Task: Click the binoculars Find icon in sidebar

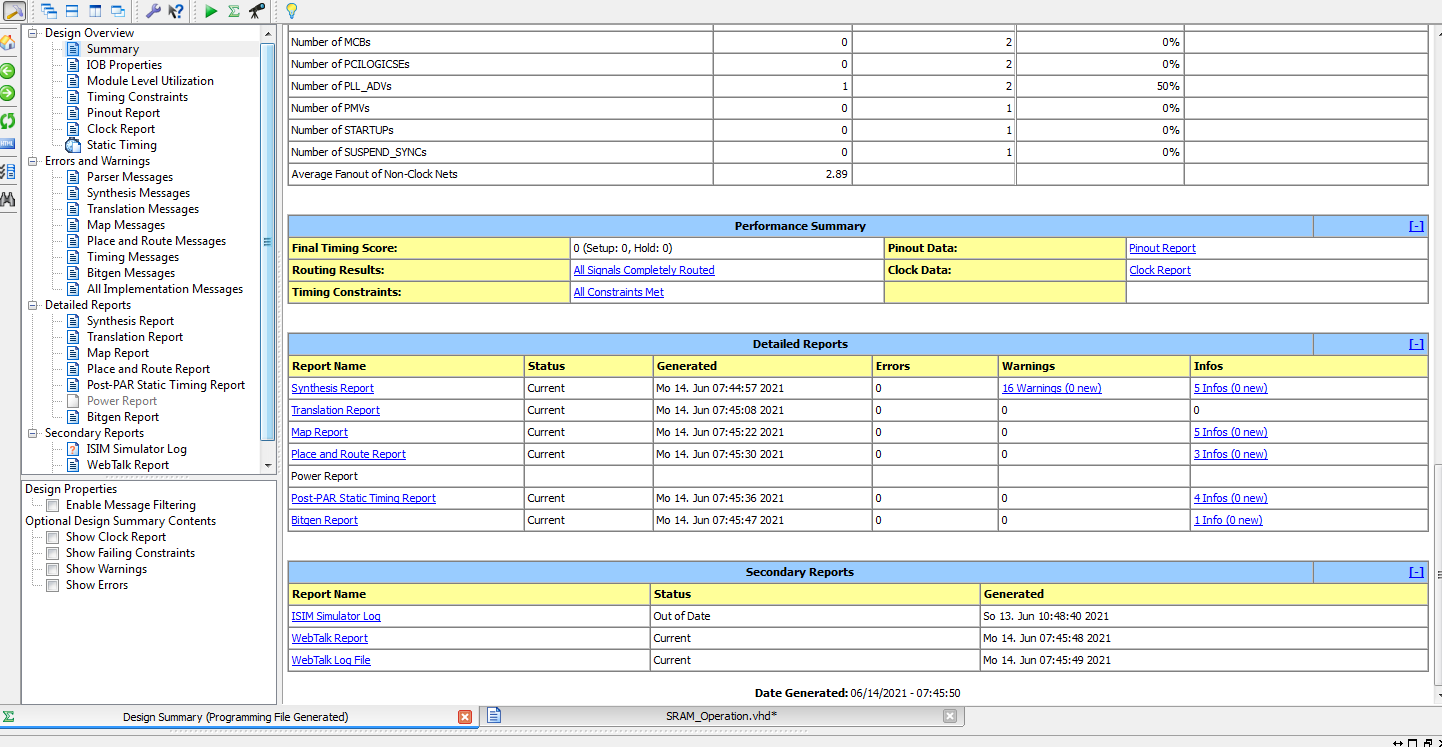Action: [8, 199]
